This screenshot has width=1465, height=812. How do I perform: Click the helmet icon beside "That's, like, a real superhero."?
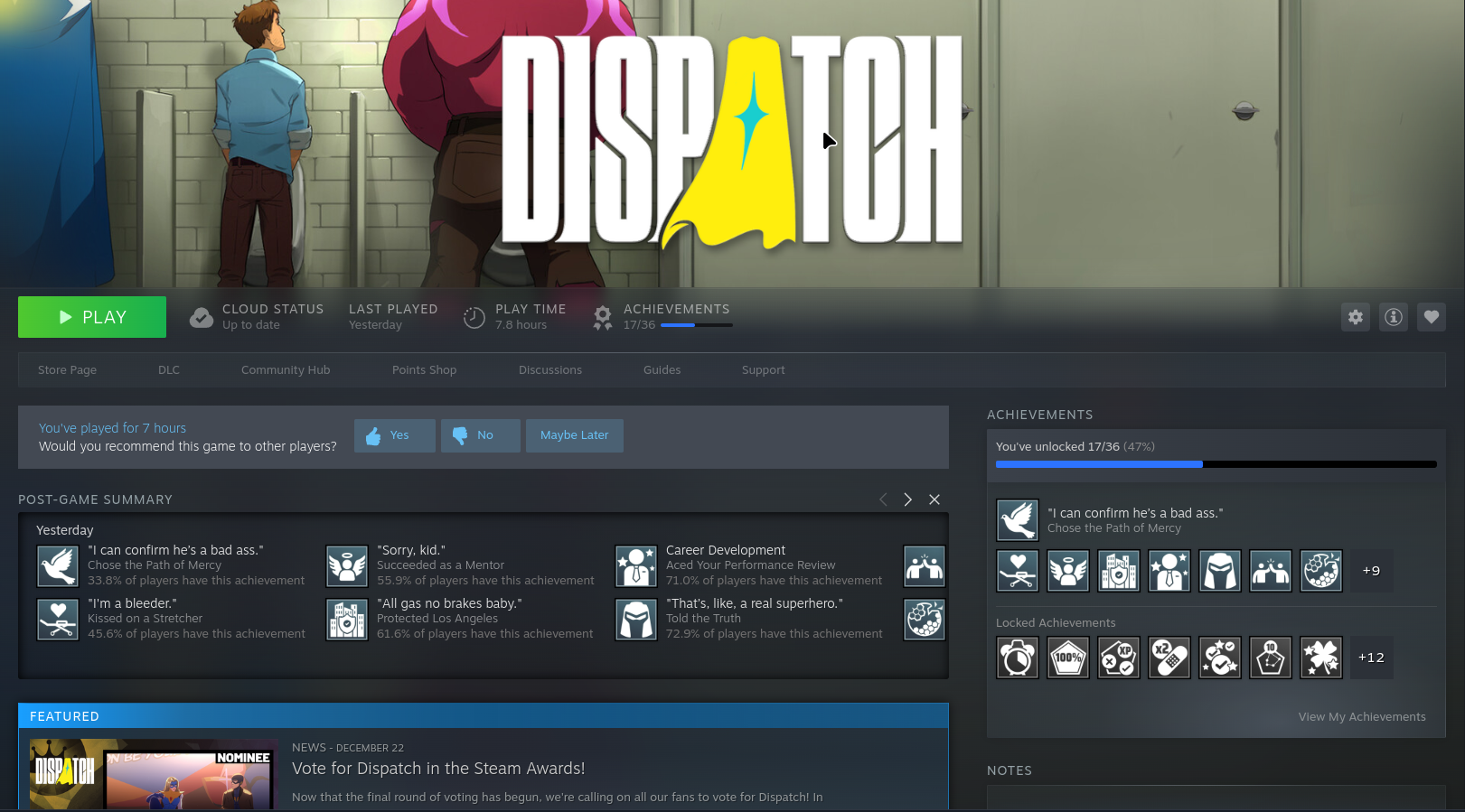point(636,620)
